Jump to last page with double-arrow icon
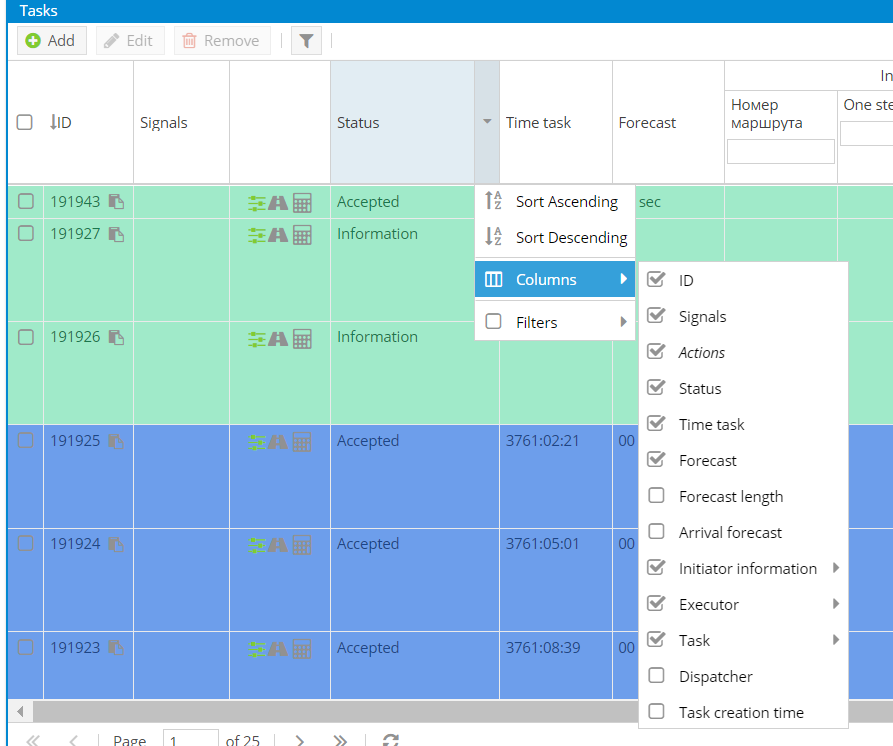The image size is (893, 746). pyautogui.click(x=340, y=740)
